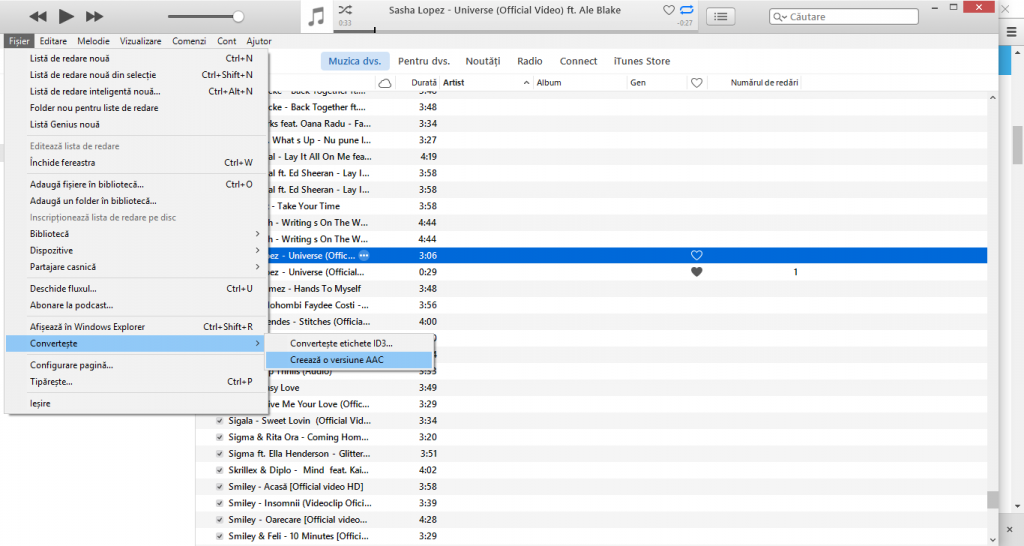The image size is (1024, 546).
Task: Expand the Partajare casnică submenu
Action: pos(136,267)
